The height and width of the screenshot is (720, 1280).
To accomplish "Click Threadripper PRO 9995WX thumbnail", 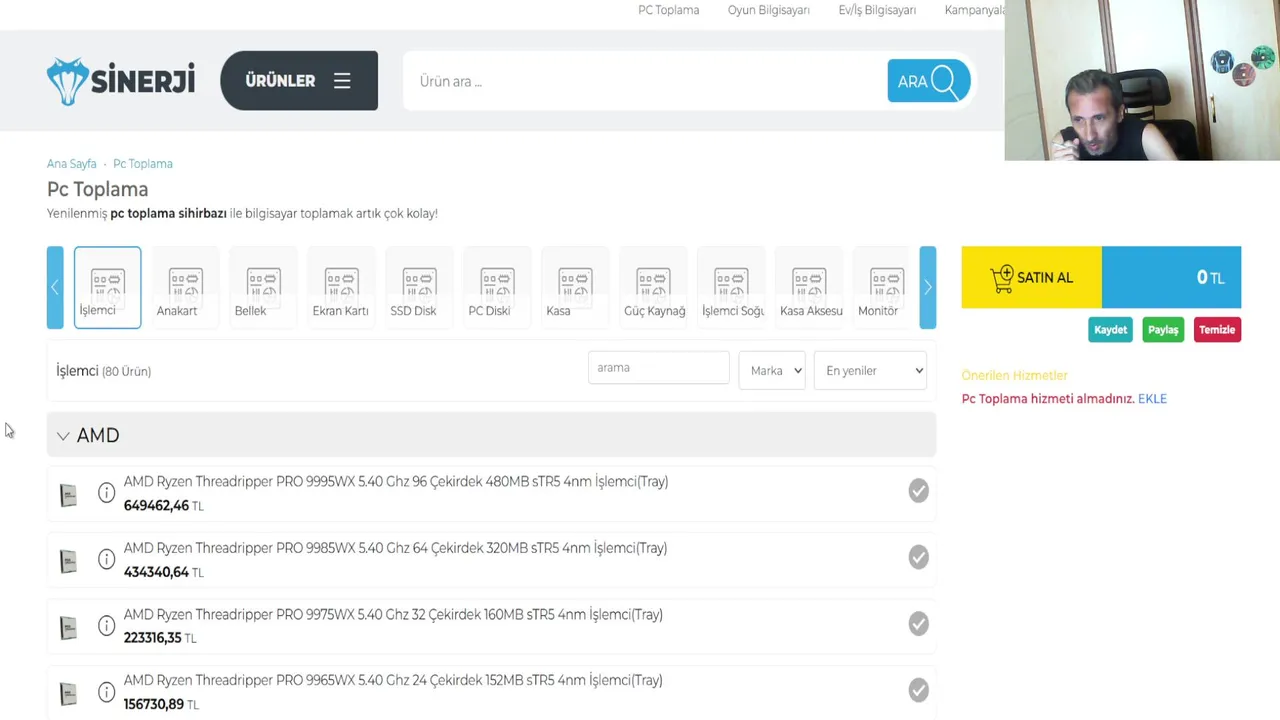I will pos(68,495).
